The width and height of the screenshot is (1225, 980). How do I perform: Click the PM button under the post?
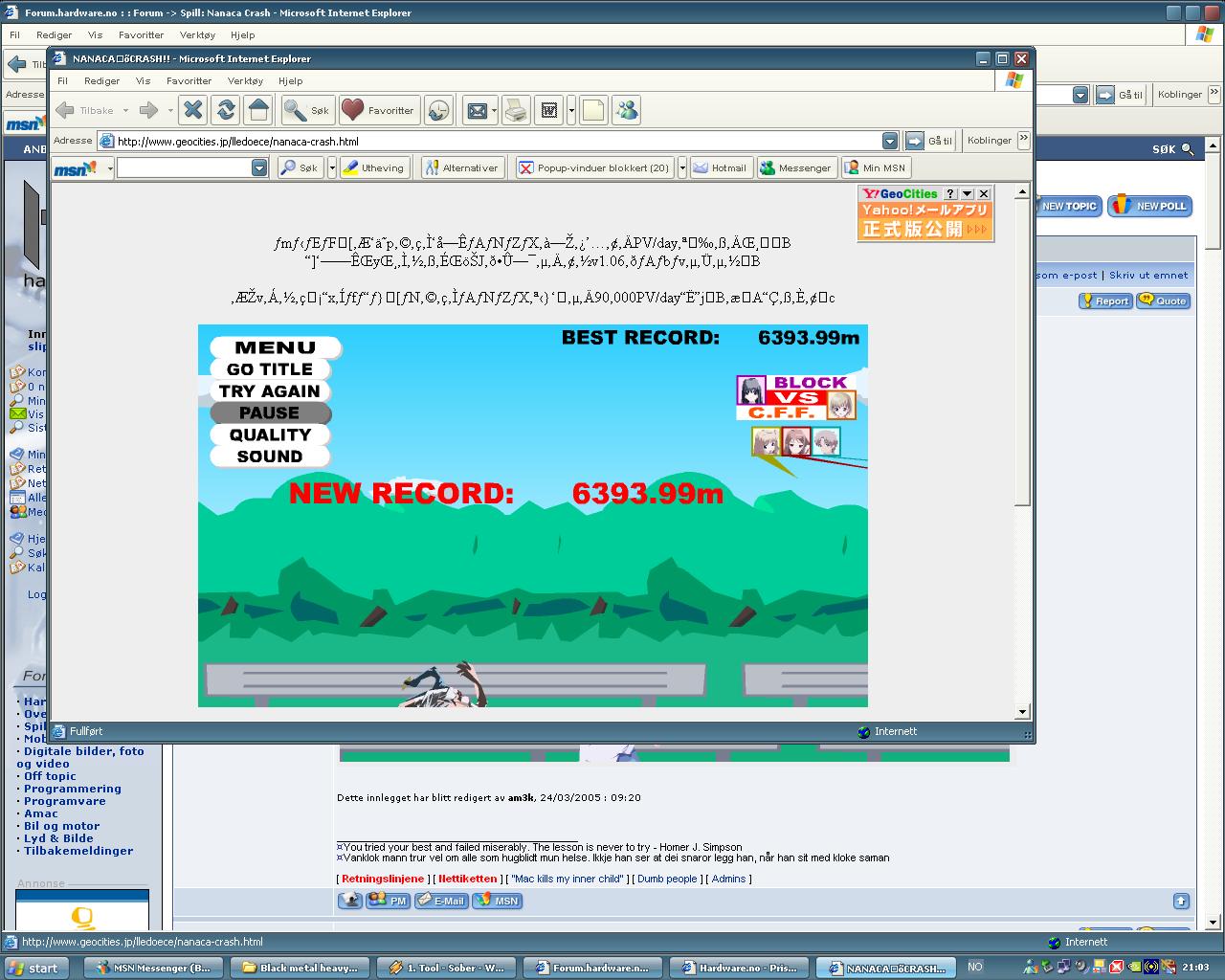(x=389, y=901)
